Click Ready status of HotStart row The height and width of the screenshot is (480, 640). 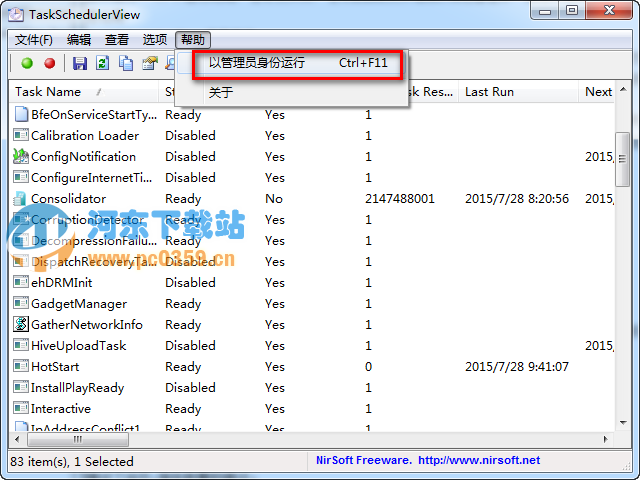183,367
